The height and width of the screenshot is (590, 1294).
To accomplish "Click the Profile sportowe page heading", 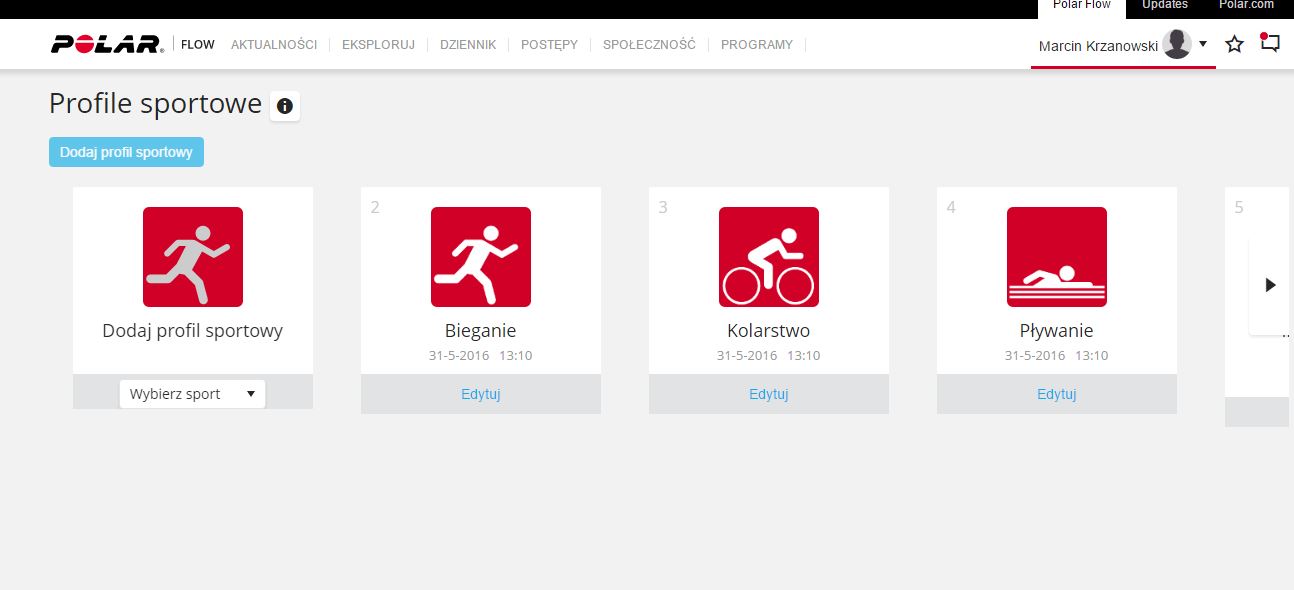I will [155, 104].
